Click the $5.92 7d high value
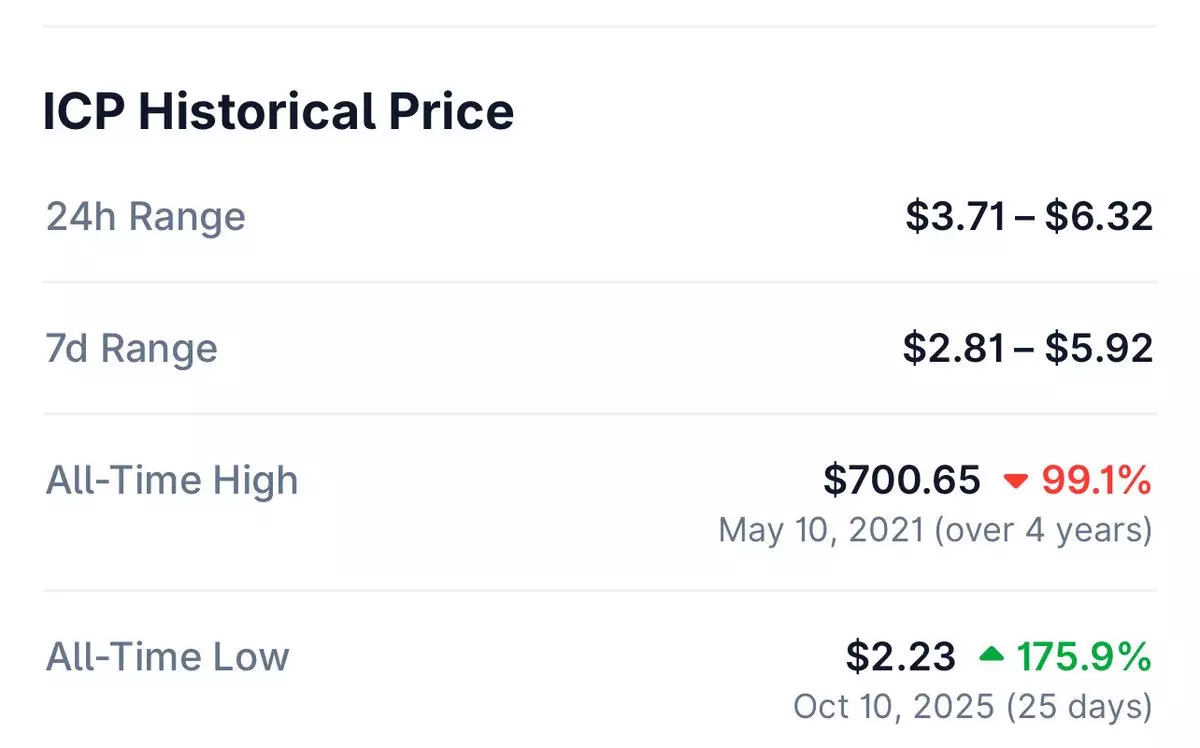The width and height of the screenshot is (1200, 748). point(1099,349)
